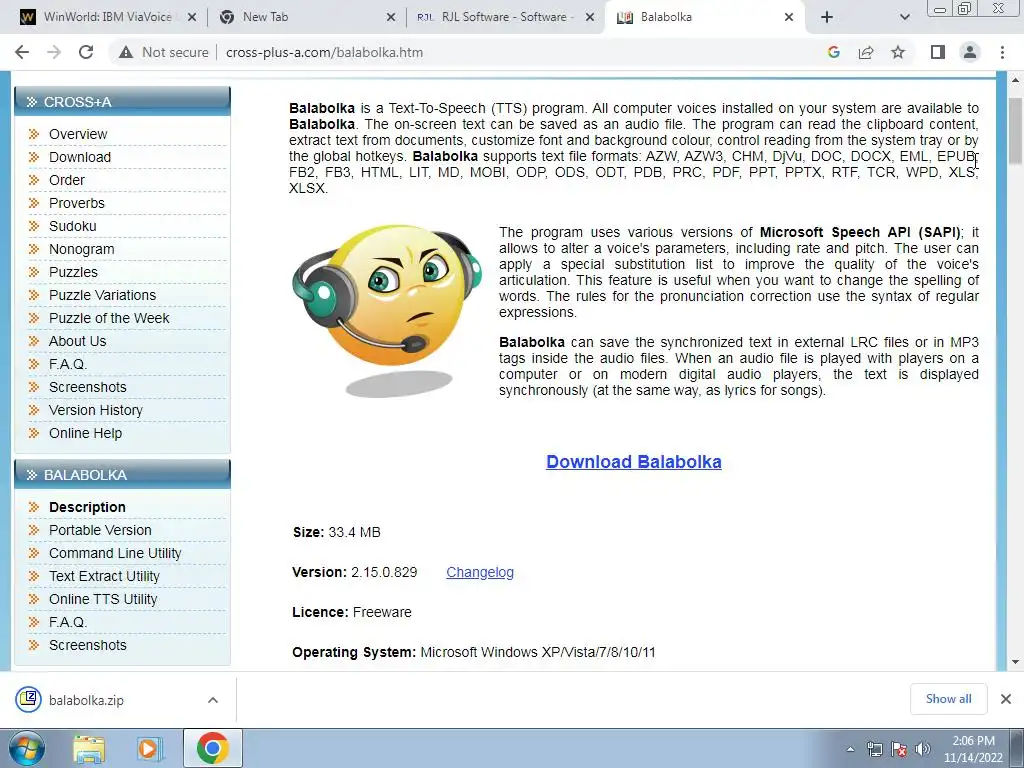The width and height of the screenshot is (1024, 768).
Task: Open Text Extract Utility page
Action: coord(104,576)
